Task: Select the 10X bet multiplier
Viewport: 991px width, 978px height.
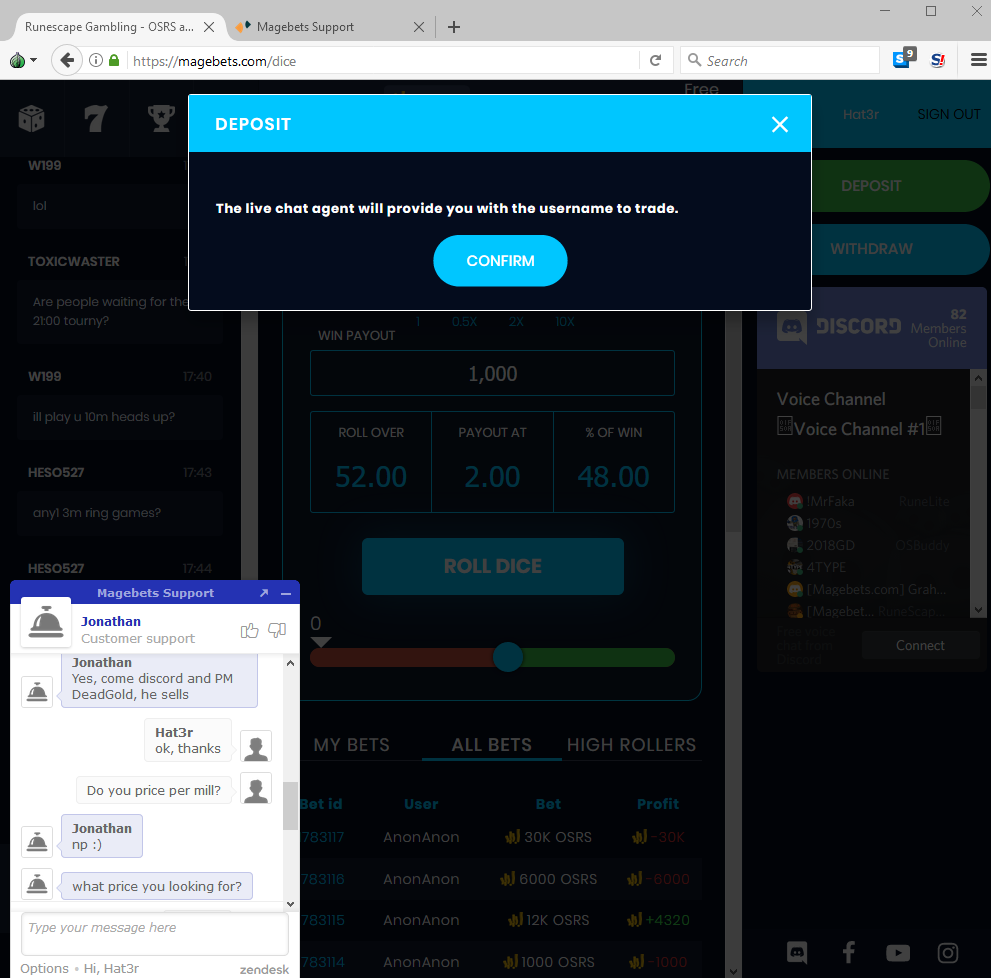Action: coord(565,322)
